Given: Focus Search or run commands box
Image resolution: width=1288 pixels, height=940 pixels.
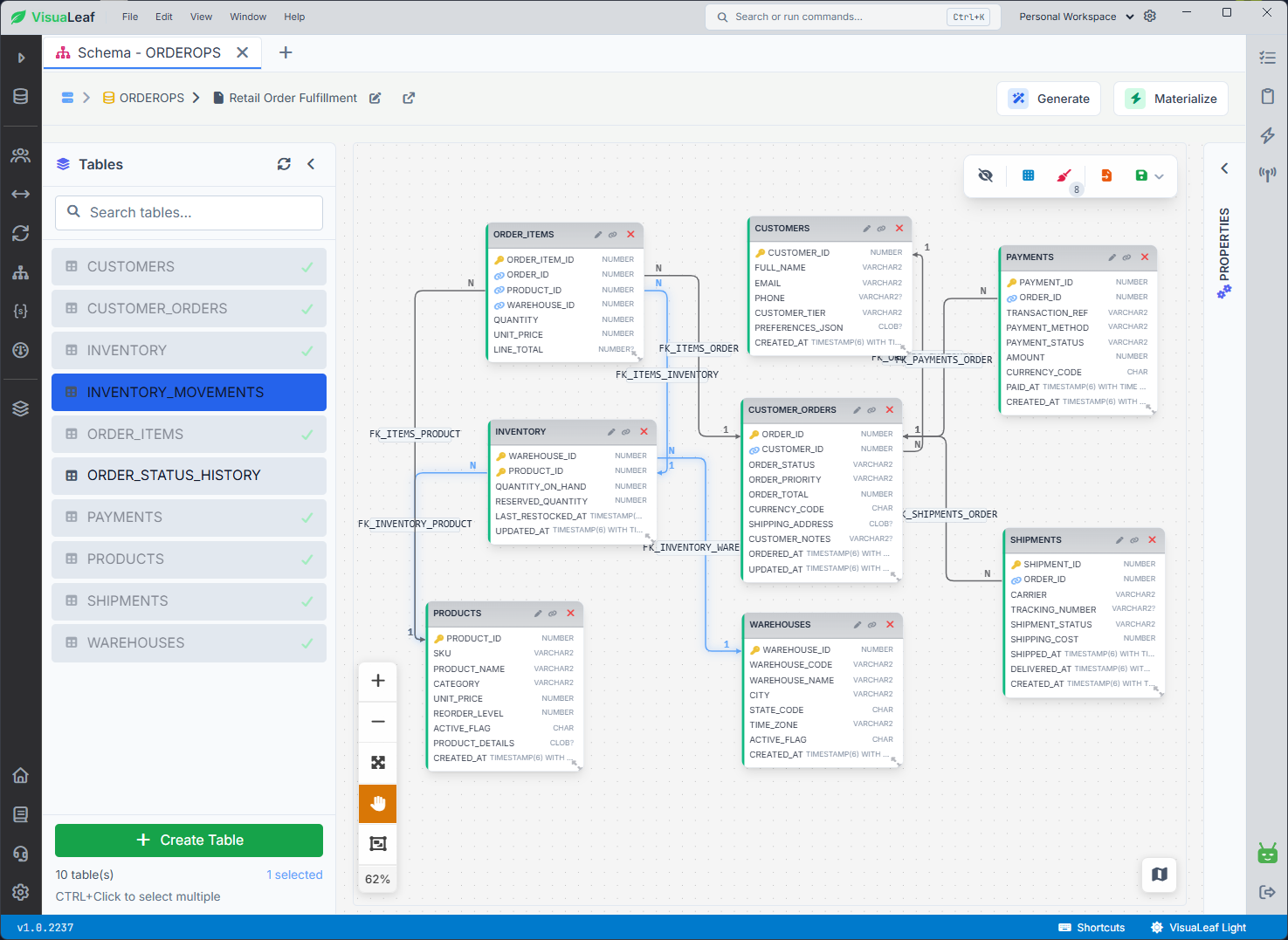Looking at the screenshot, I should coord(851,17).
